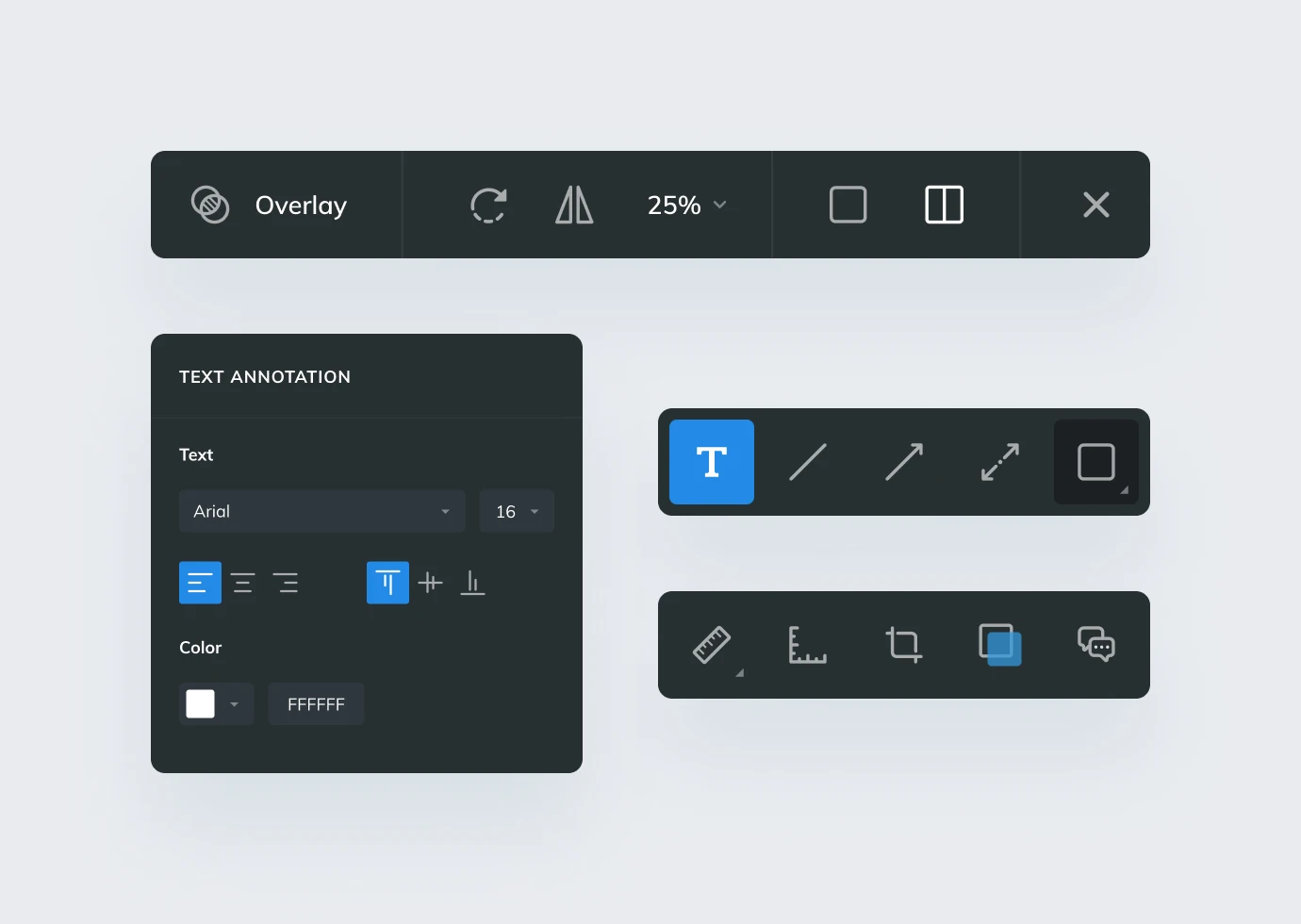Click the Crop tool icon
The width and height of the screenshot is (1301, 924).
coord(903,645)
